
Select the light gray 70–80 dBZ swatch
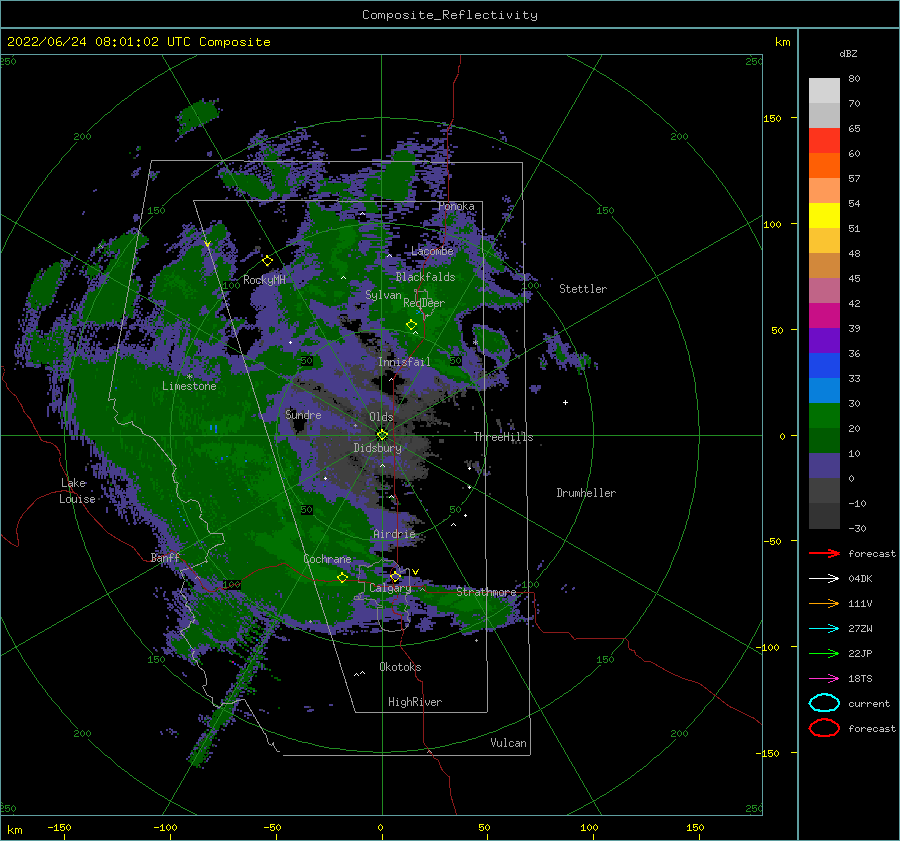(x=824, y=91)
